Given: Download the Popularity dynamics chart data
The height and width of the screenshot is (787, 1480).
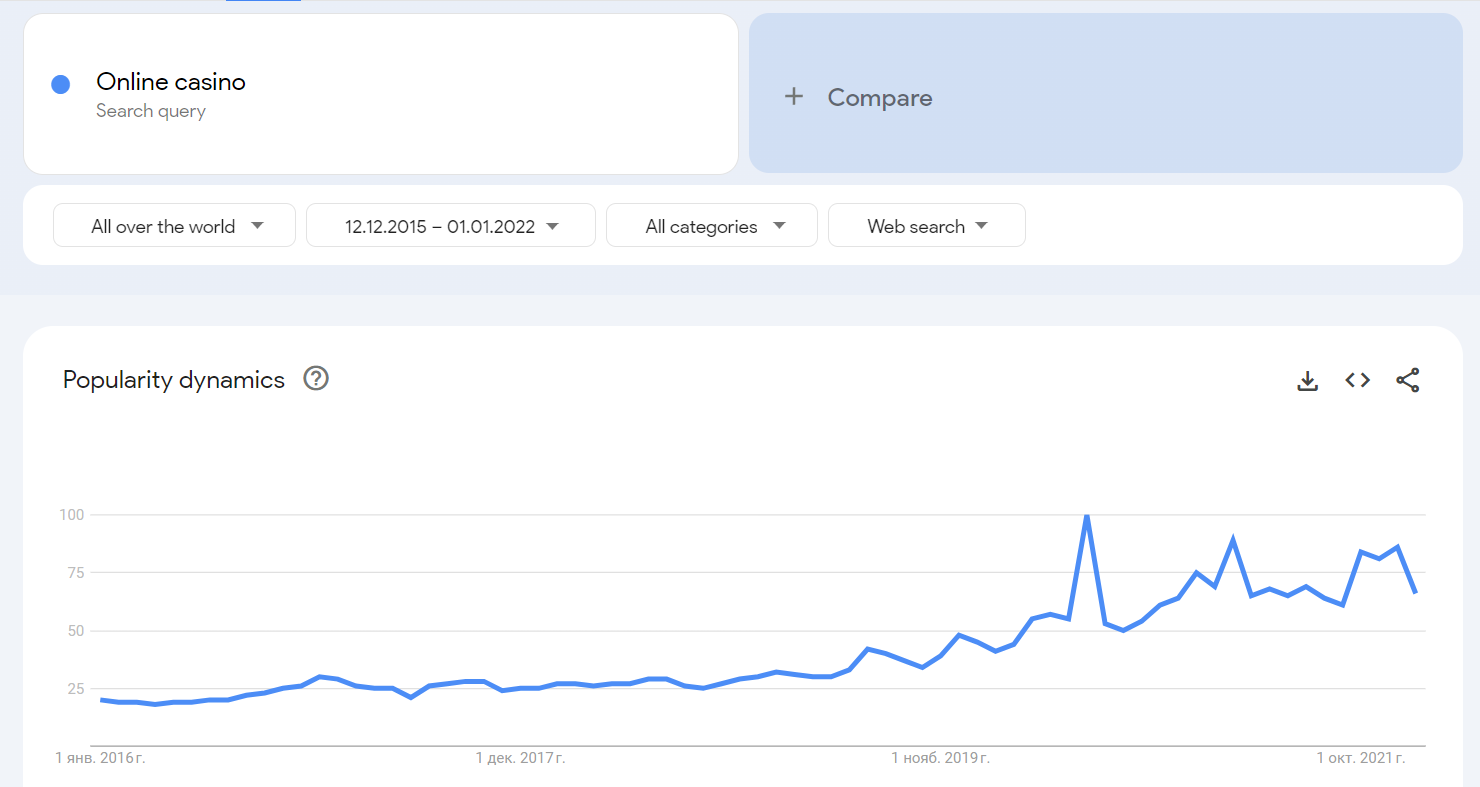Looking at the screenshot, I should 1307,380.
